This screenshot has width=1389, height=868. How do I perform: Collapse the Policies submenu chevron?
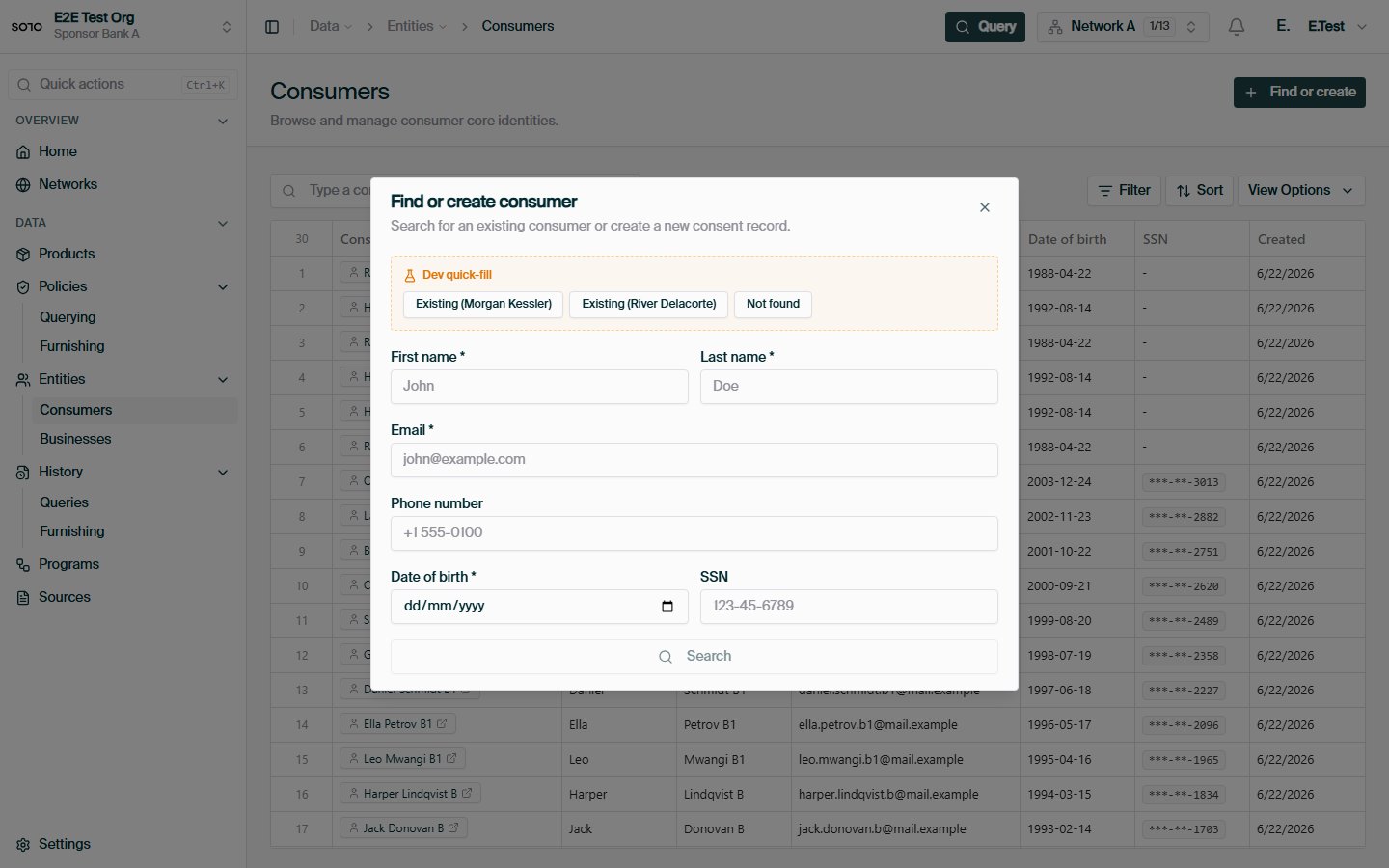pos(223,287)
